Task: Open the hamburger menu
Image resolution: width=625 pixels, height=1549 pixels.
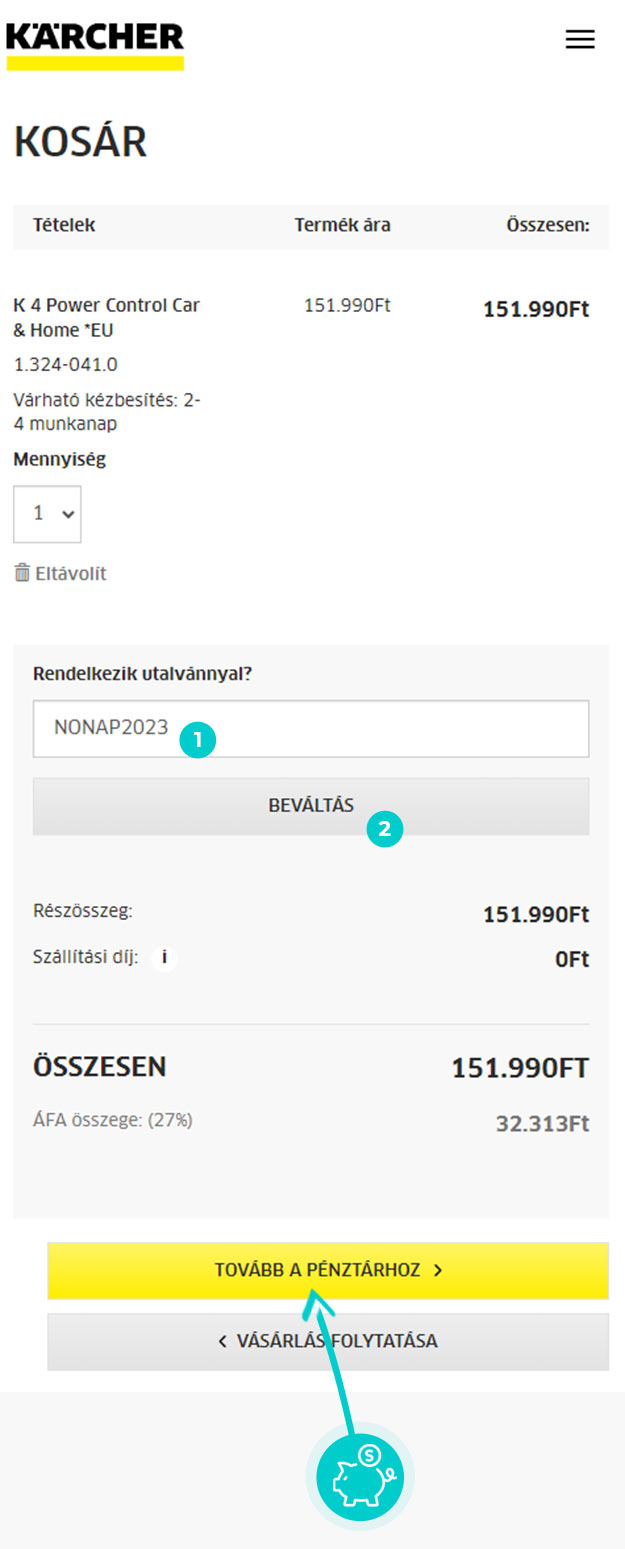Action: tap(580, 39)
